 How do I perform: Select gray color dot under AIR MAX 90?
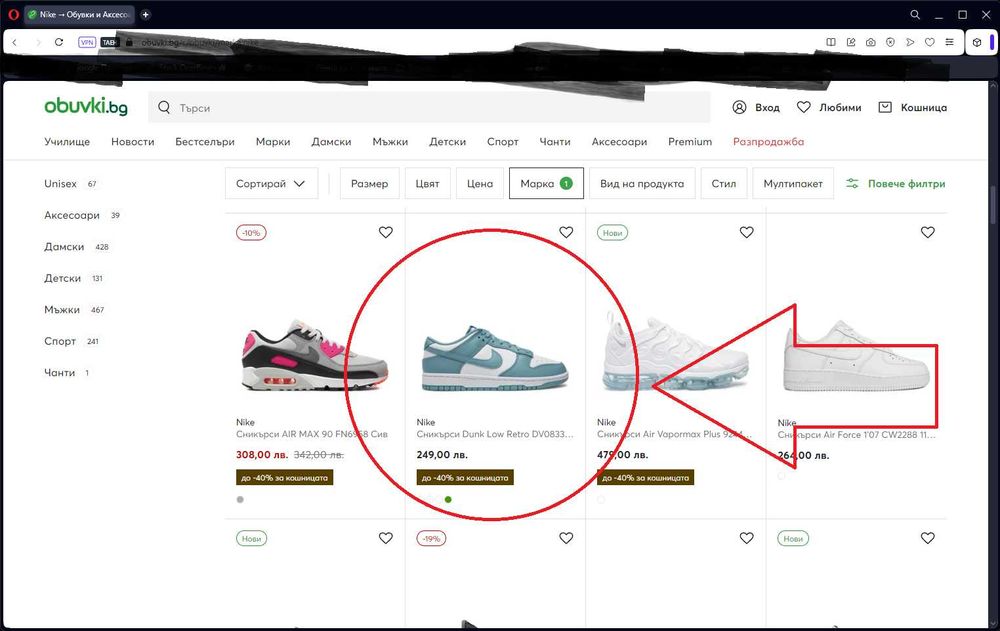pyautogui.click(x=240, y=500)
